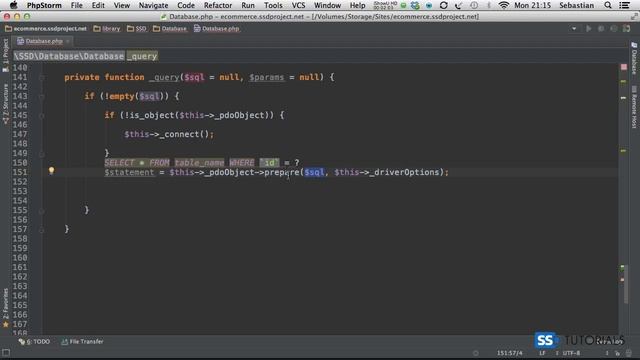Open the Run menu
This screenshot has width=640, height=360.
tap(248, 5)
